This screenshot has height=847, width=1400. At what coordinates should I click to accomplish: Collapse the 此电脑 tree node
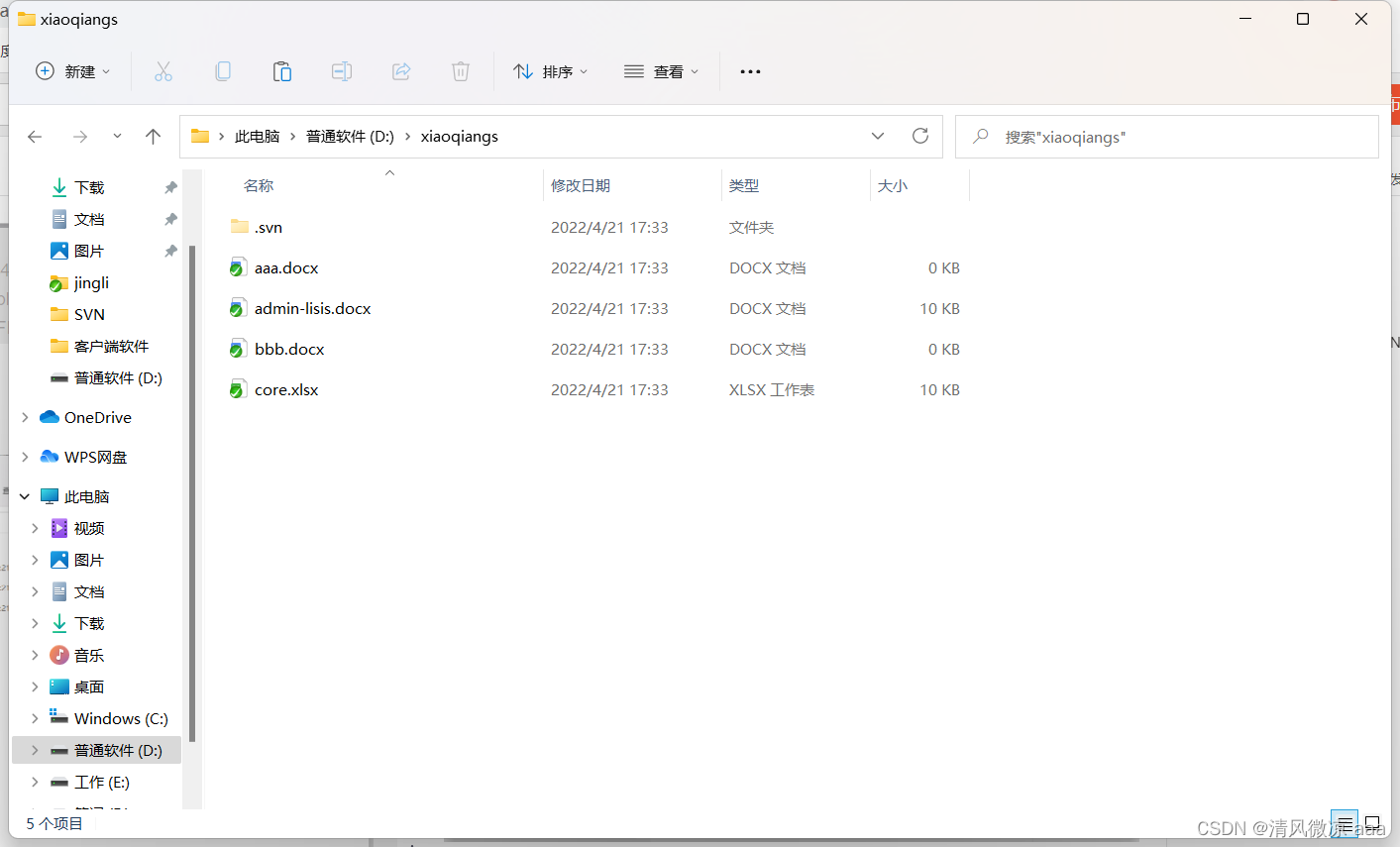[25, 496]
